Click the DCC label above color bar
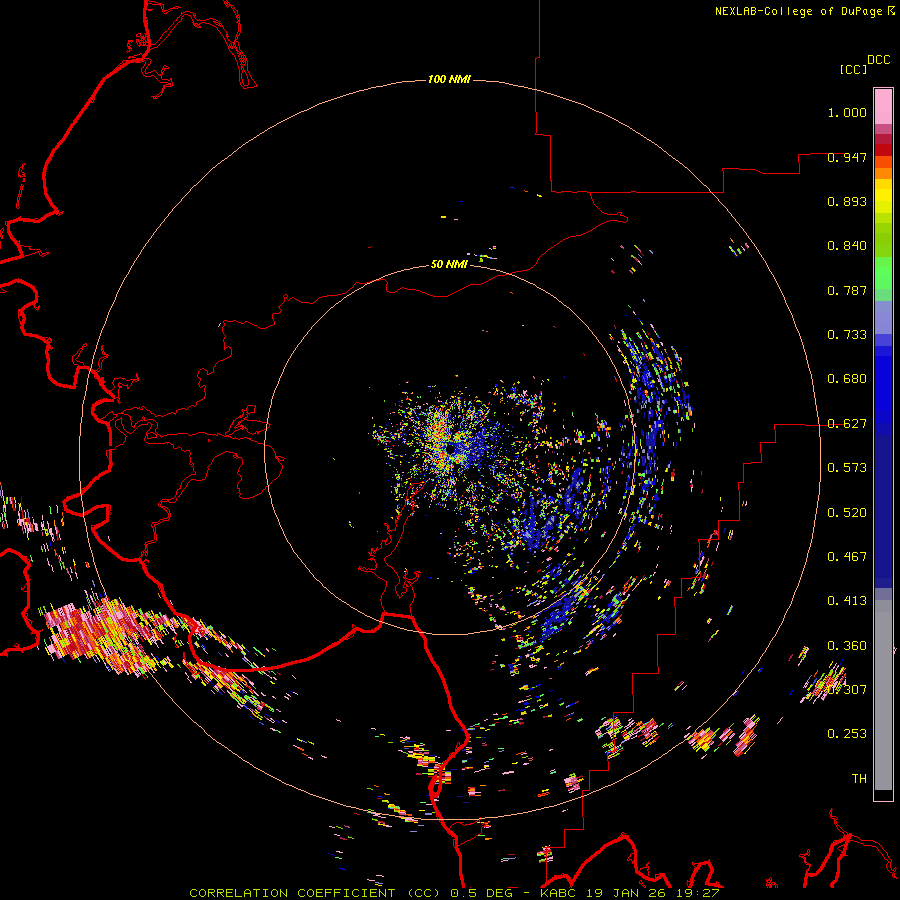Screen dimensions: 900x900 pos(878,60)
